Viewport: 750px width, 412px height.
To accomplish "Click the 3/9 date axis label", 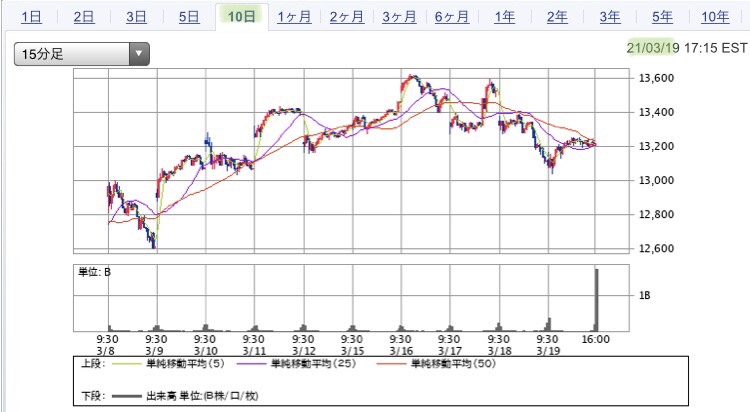I will click(x=154, y=351).
